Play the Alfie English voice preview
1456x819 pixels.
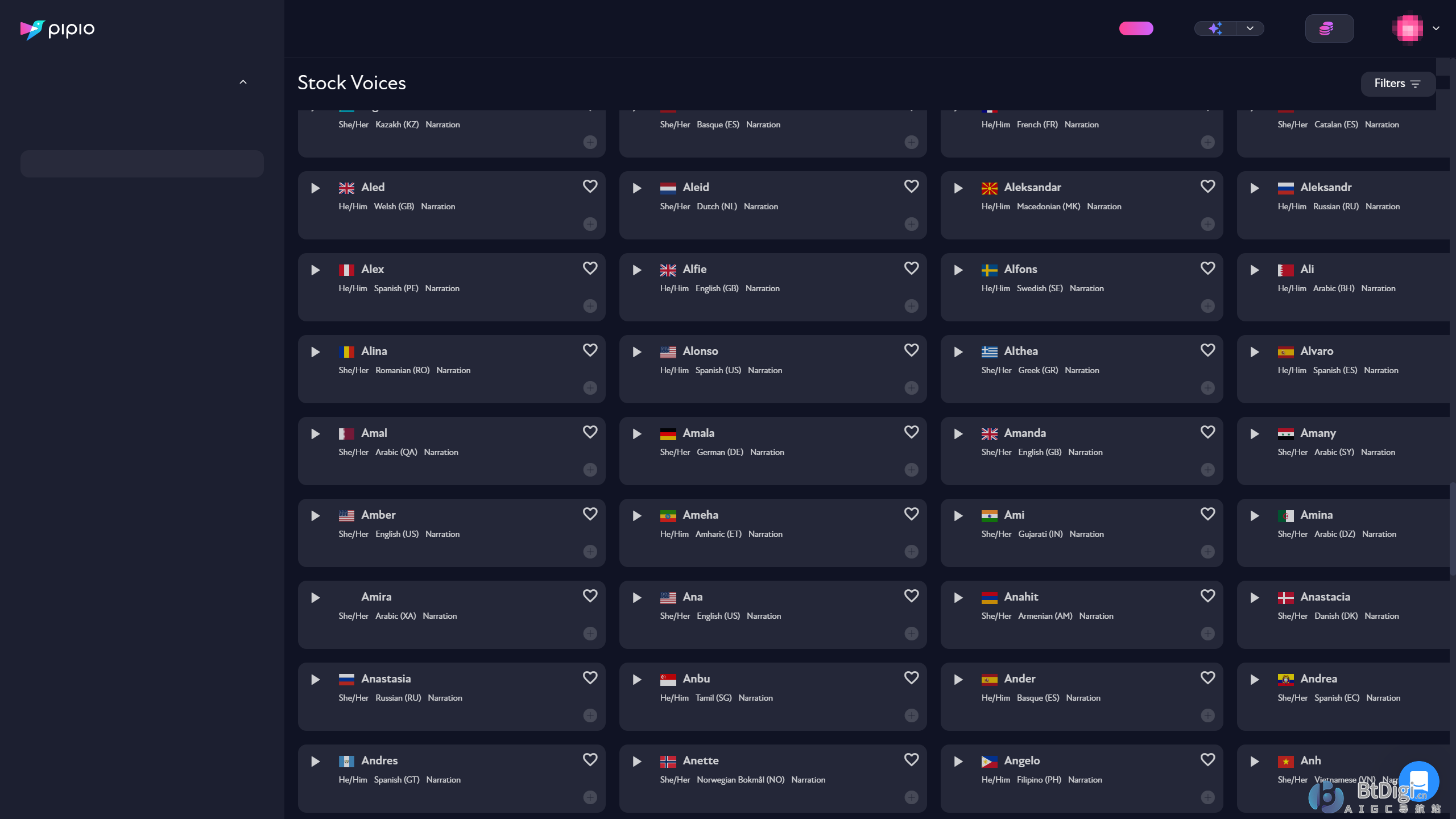coord(636,270)
